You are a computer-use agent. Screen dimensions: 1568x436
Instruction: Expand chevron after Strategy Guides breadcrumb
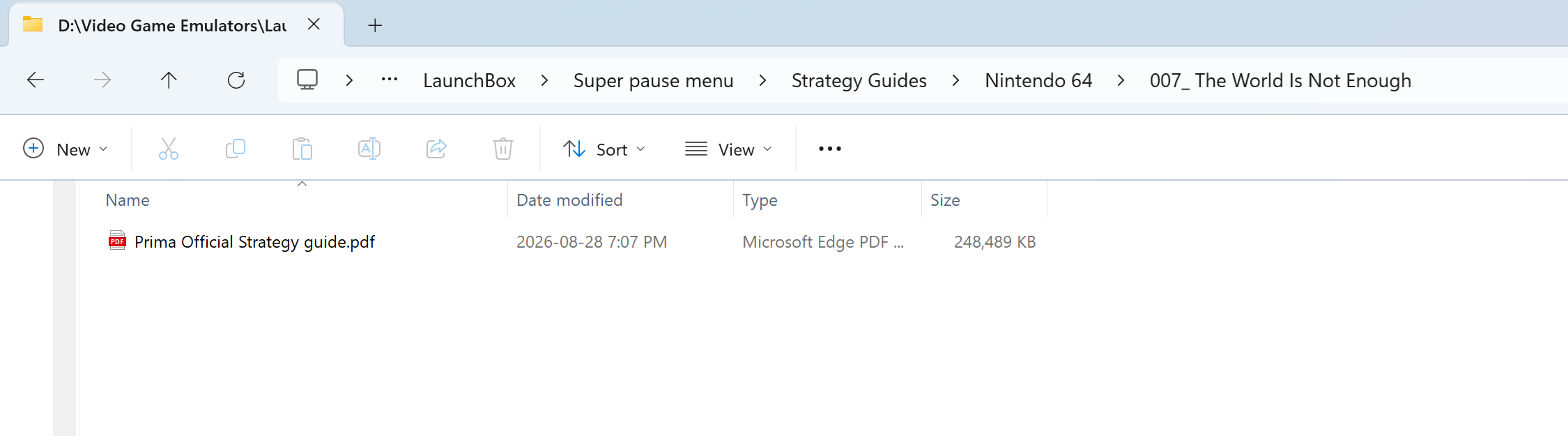click(955, 81)
